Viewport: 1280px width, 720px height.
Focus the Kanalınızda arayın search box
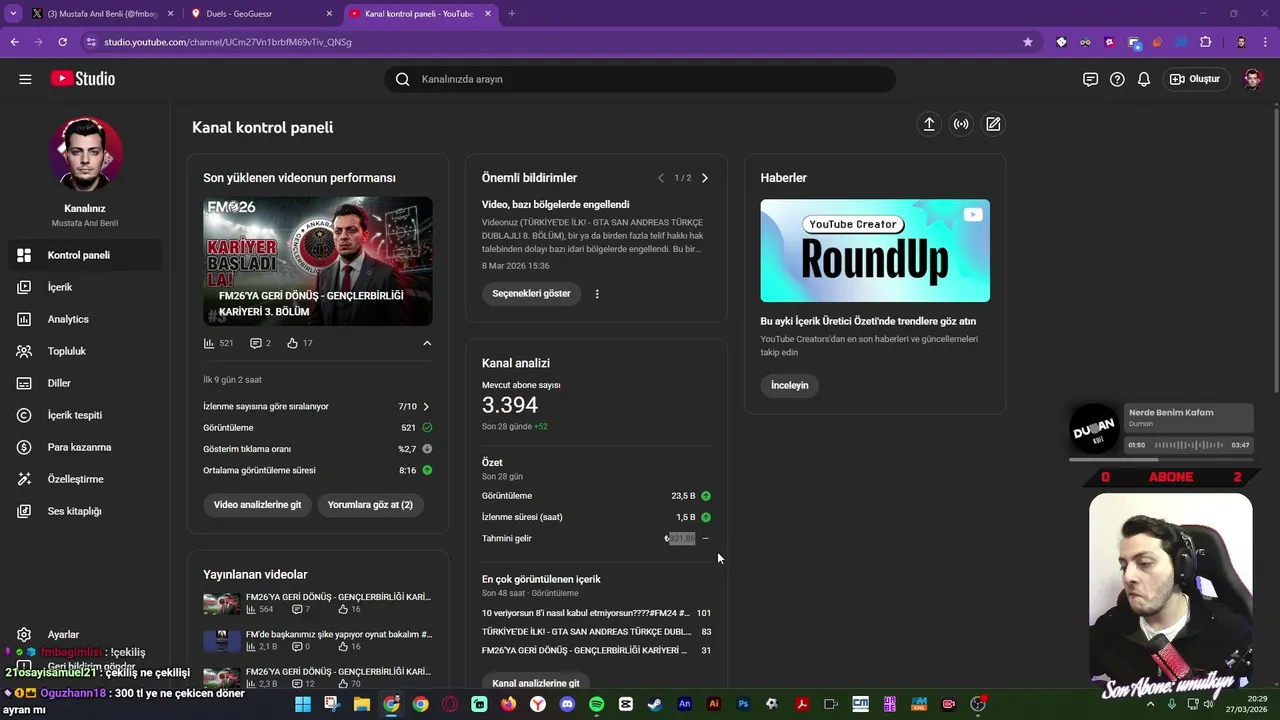pyautogui.click(x=640, y=79)
